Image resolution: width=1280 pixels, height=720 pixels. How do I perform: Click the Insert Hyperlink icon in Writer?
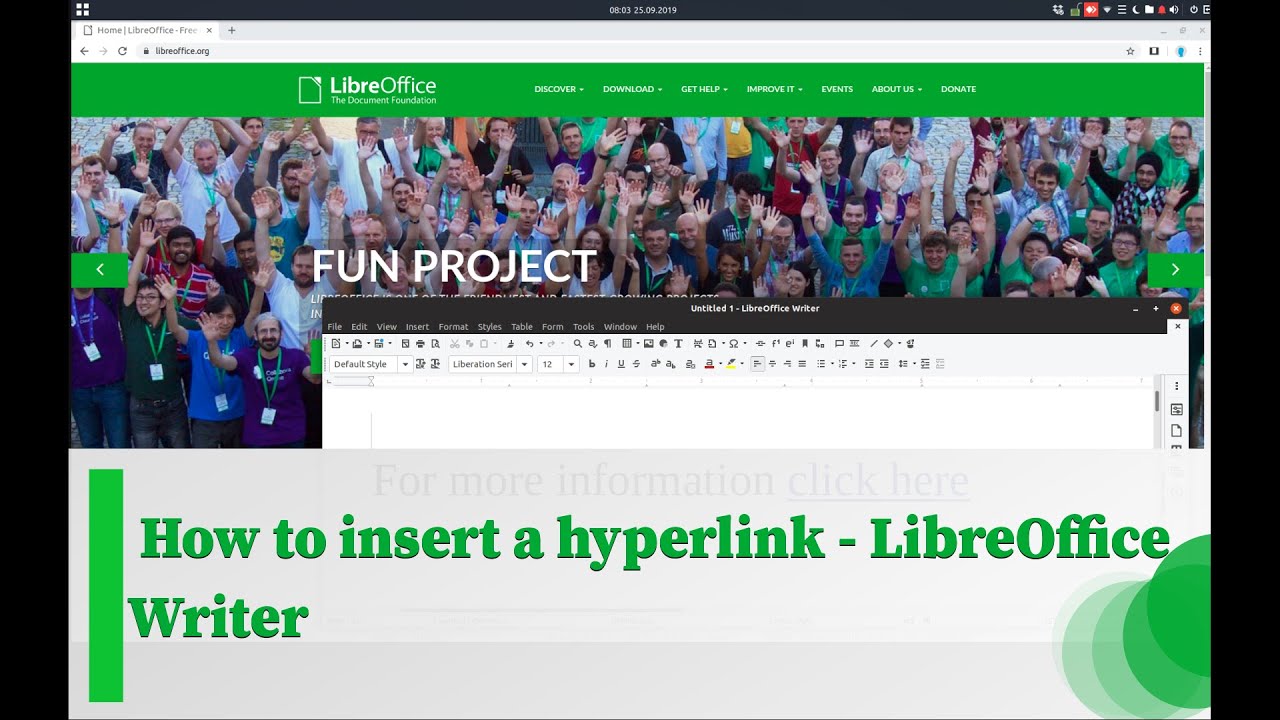click(760, 343)
